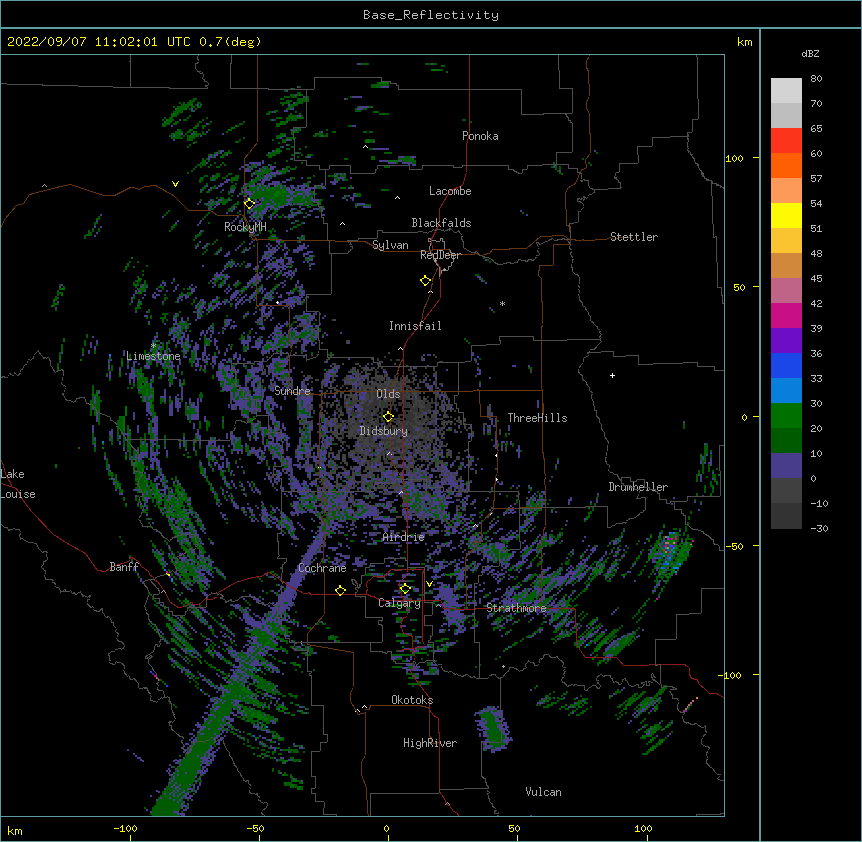Click the Drumheller town label
The height and width of the screenshot is (842, 862).
(638, 487)
